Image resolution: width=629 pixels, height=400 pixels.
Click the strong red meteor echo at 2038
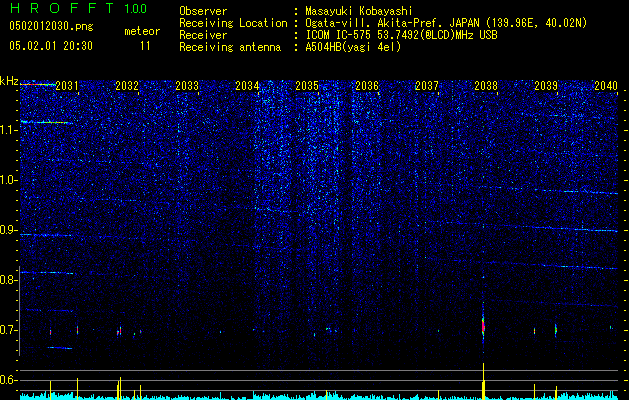[483, 326]
